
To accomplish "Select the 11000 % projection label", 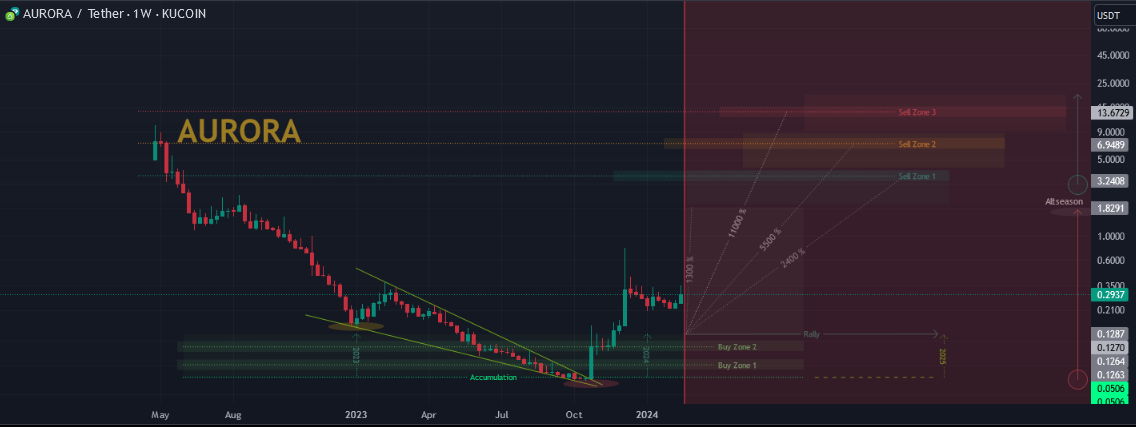I will pos(737,224).
